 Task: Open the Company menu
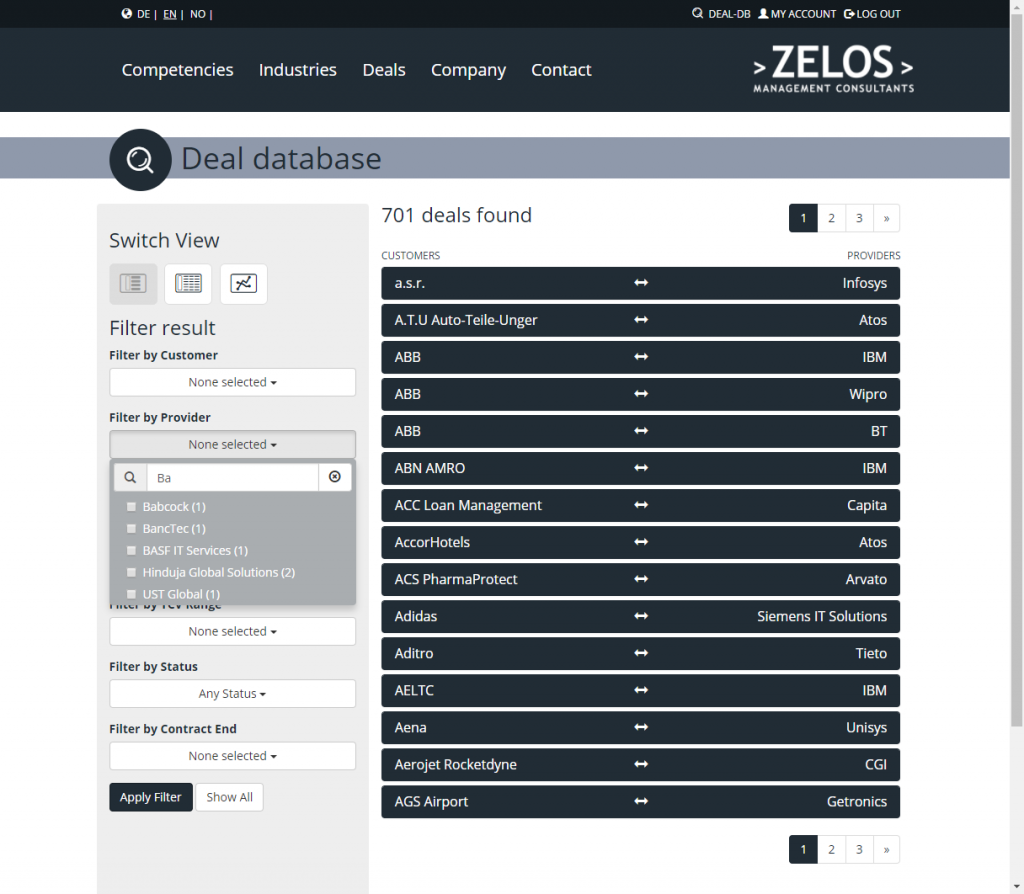pos(468,70)
